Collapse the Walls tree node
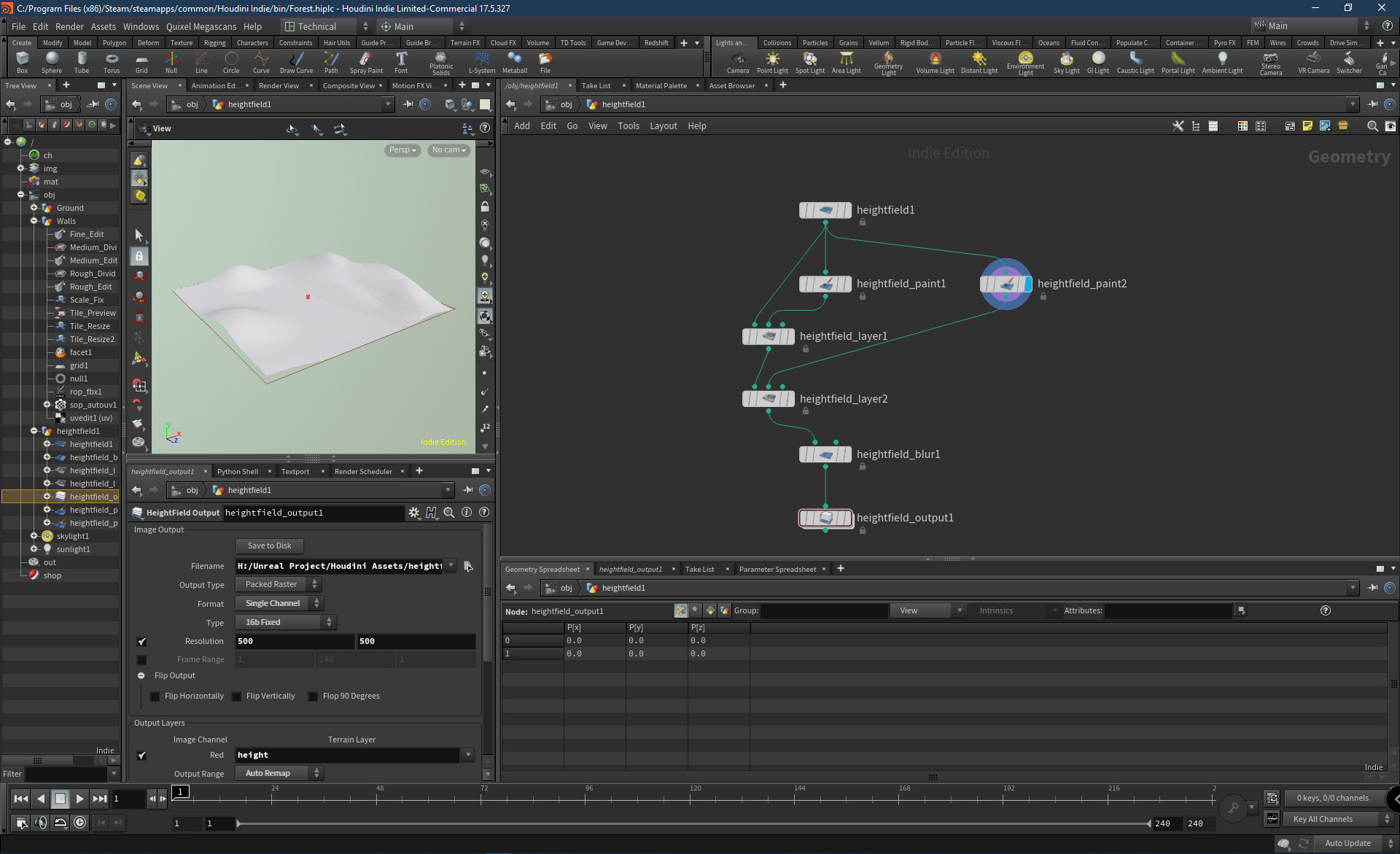Viewport: 1400px width, 854px height. (x=34, y=221)
